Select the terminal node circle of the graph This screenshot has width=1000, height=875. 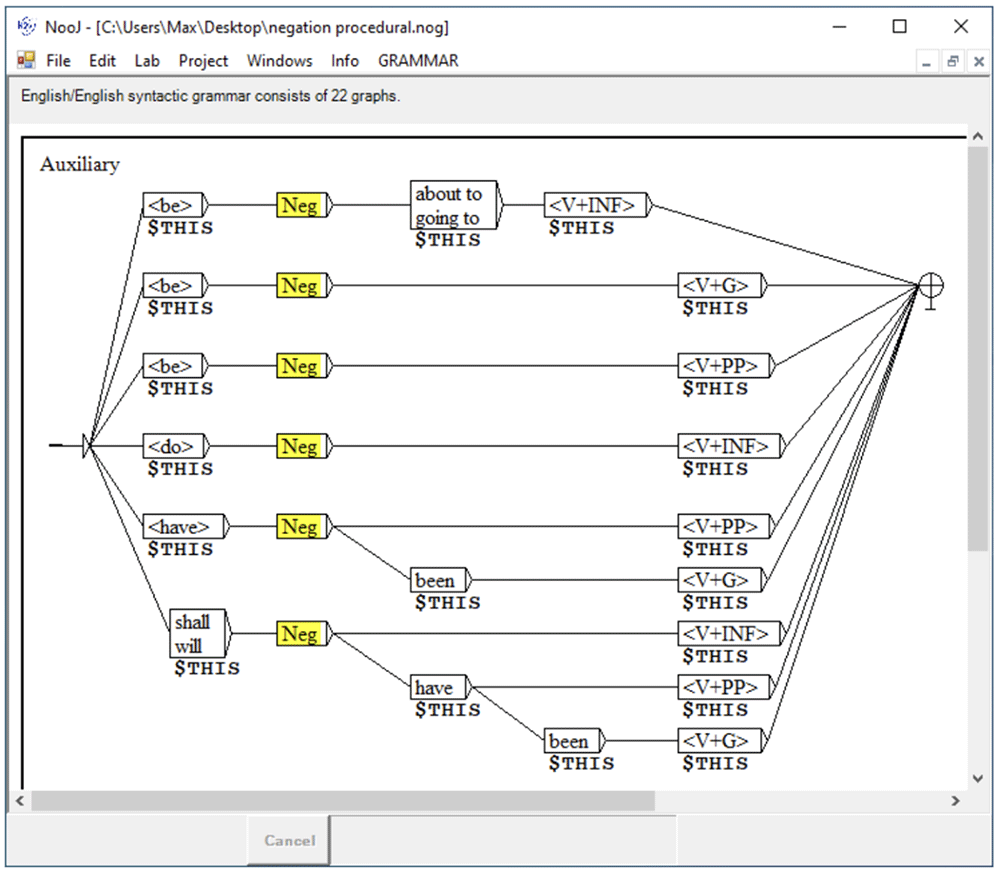click(x=930, y=285)
